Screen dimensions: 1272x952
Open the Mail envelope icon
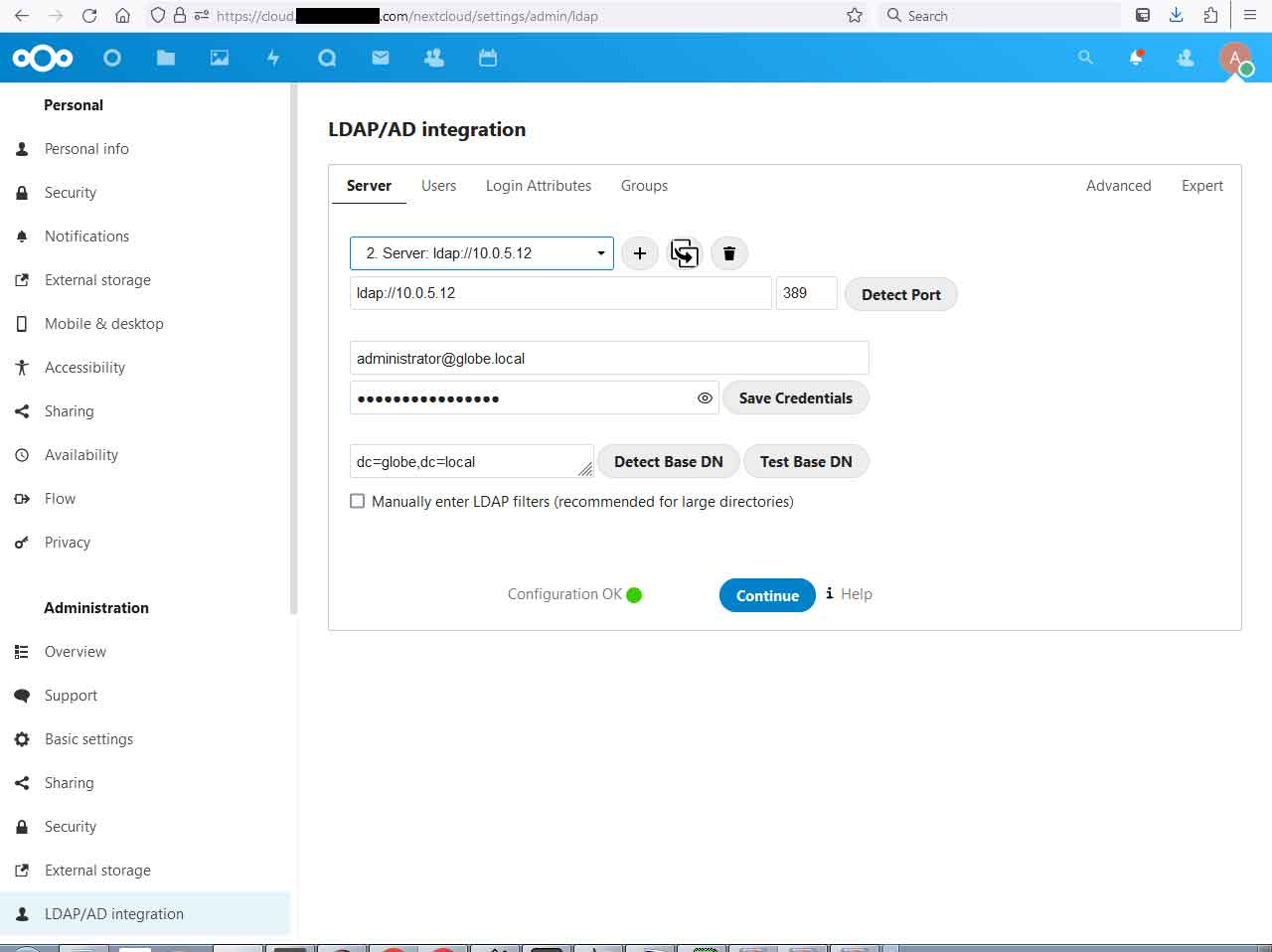[x=381, y=58]
